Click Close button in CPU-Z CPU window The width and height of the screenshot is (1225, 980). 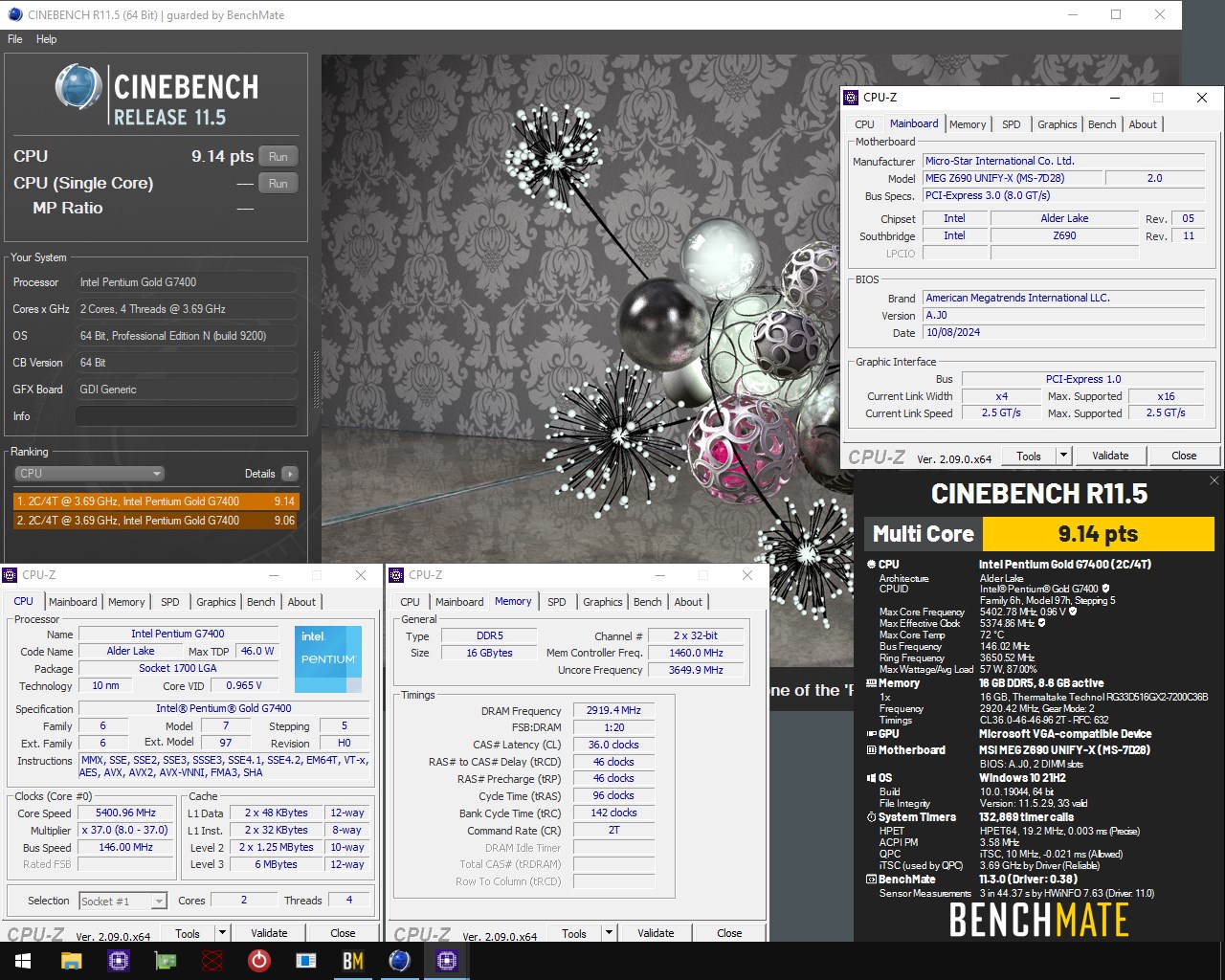[343, 933]
